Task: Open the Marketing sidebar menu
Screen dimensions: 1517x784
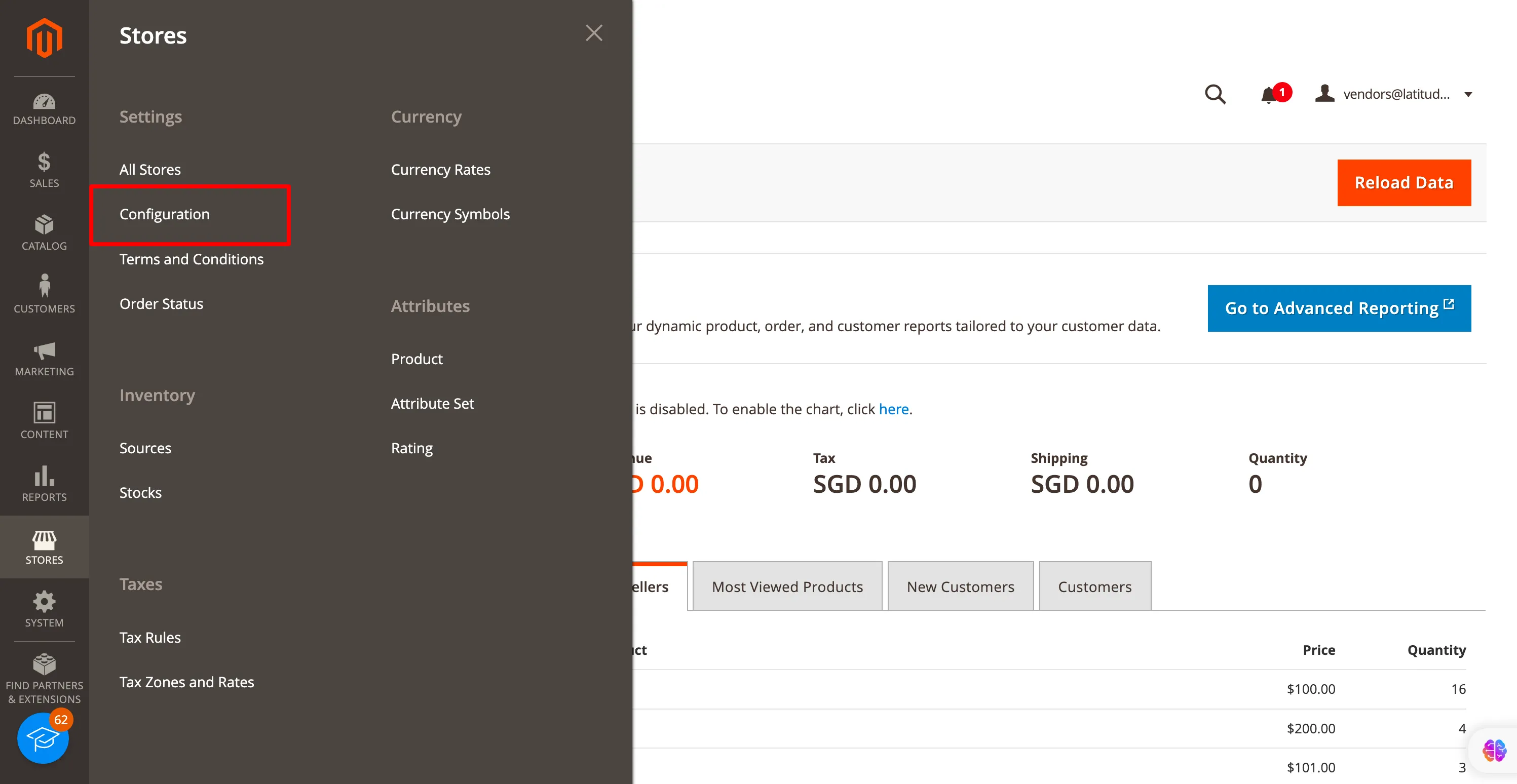Action: click(x=44, y=359)
